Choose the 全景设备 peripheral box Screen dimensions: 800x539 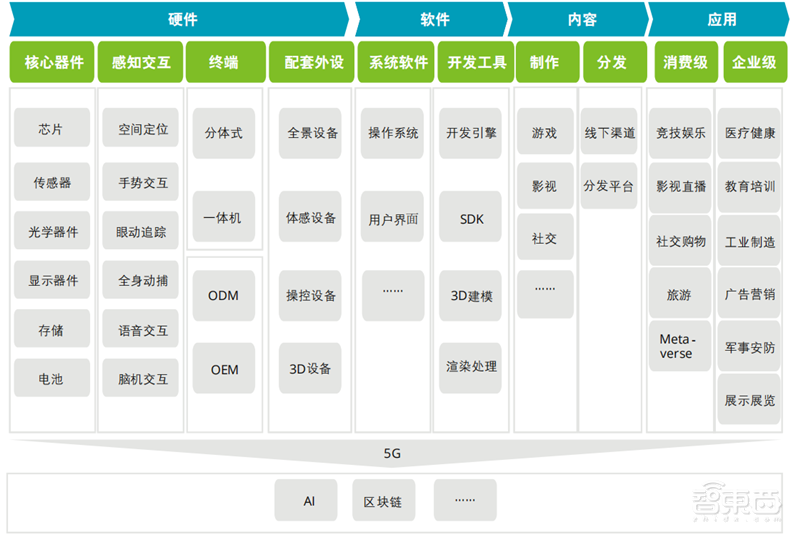coord(312,133)
